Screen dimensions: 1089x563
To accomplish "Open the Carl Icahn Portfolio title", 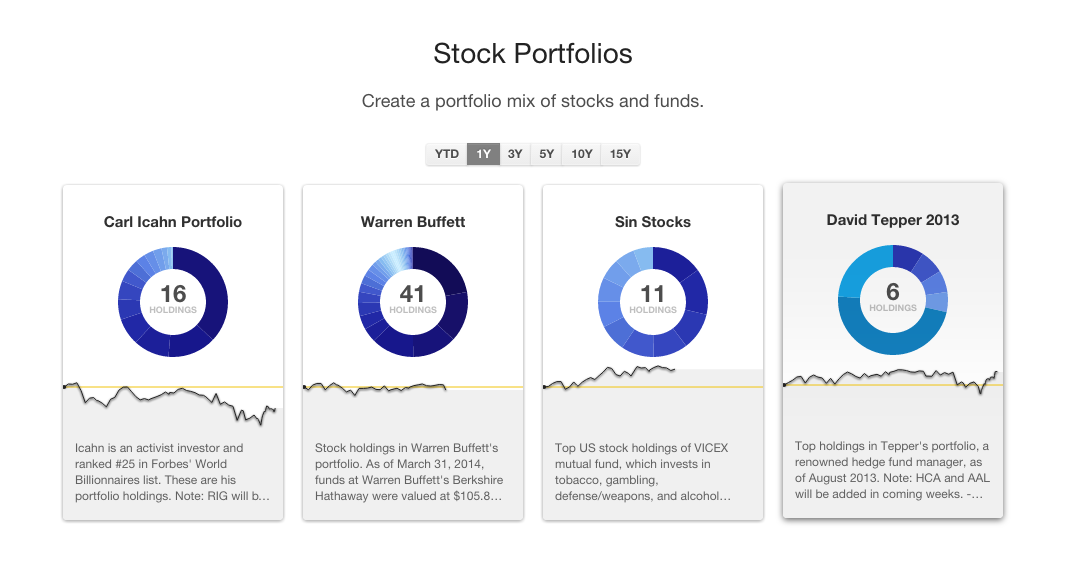I will pyautogui.click(x=173, y=222).
